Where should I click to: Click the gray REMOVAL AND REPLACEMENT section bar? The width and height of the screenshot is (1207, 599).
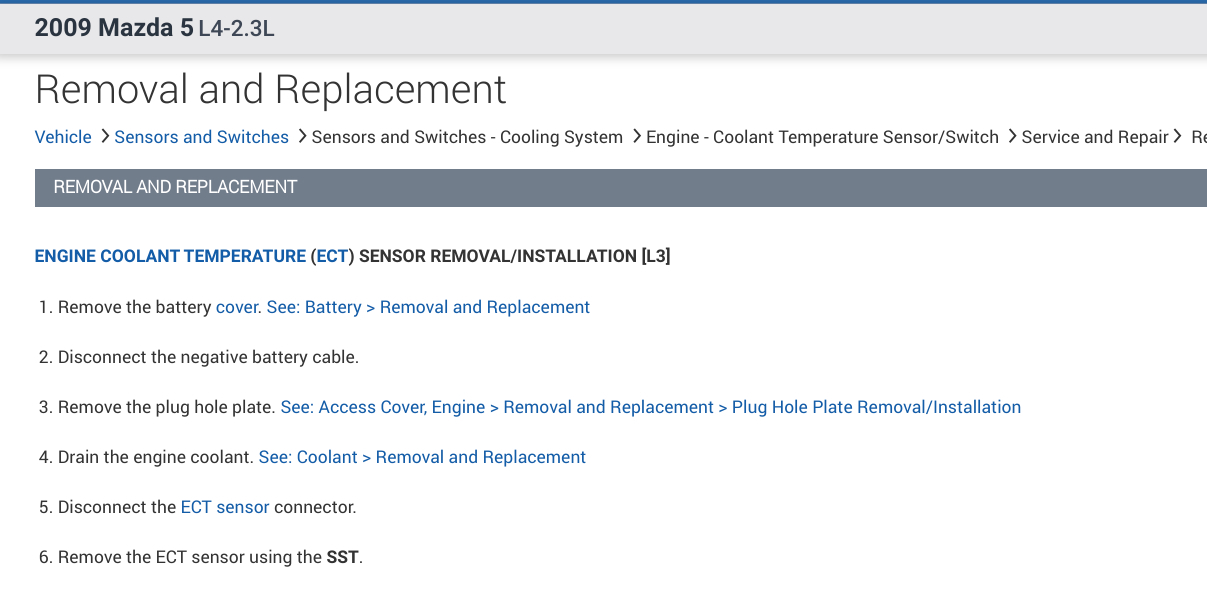point(620,187)
